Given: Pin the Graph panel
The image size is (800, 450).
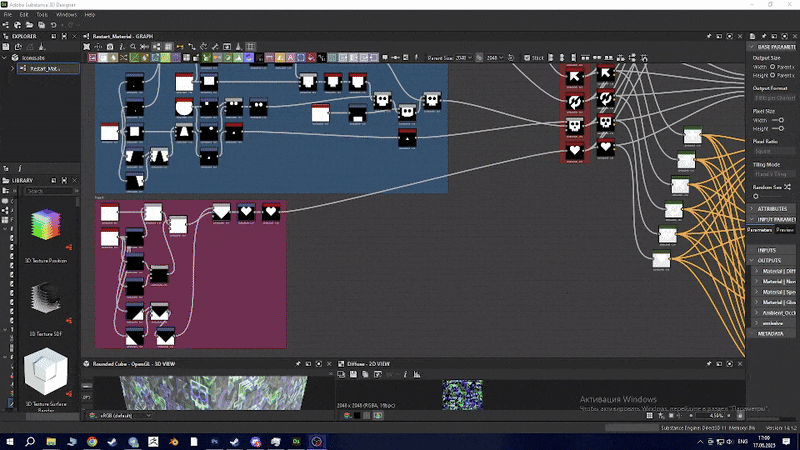Looking at the screenshot, I should click(709, 36).
